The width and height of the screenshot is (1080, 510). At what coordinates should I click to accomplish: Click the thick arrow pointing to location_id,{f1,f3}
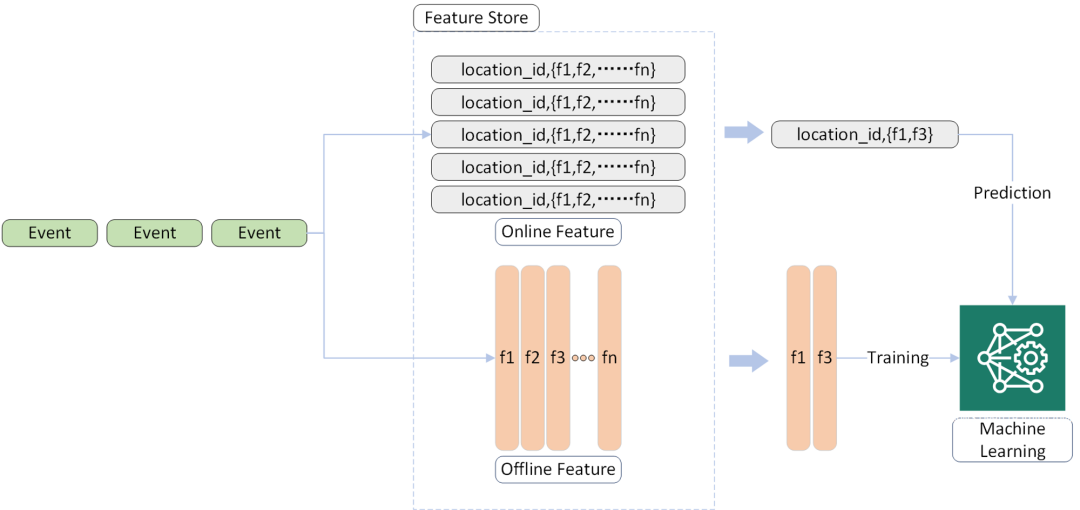coord(744,132)
